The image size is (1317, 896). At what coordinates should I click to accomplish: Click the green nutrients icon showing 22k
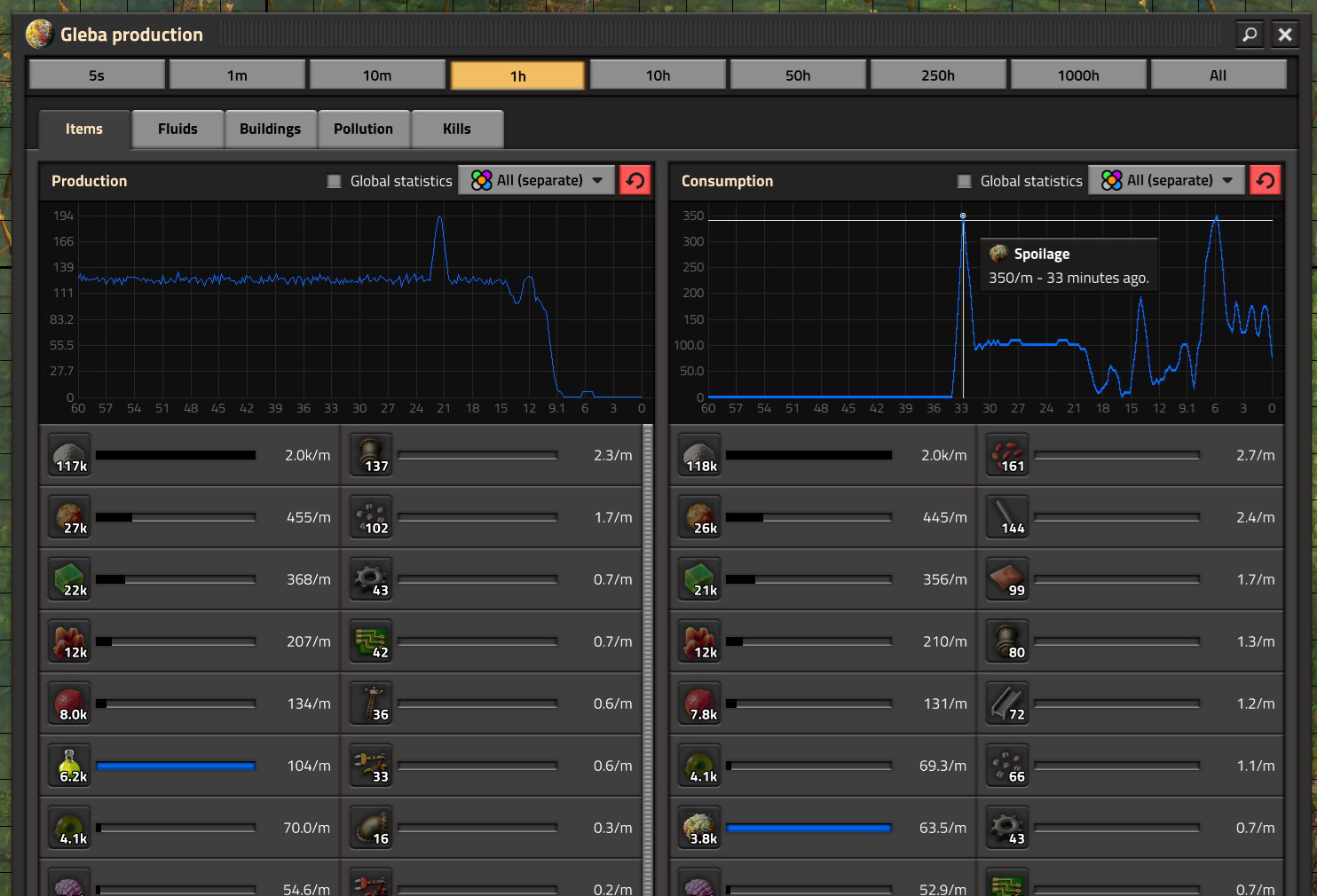click(70, 579)
